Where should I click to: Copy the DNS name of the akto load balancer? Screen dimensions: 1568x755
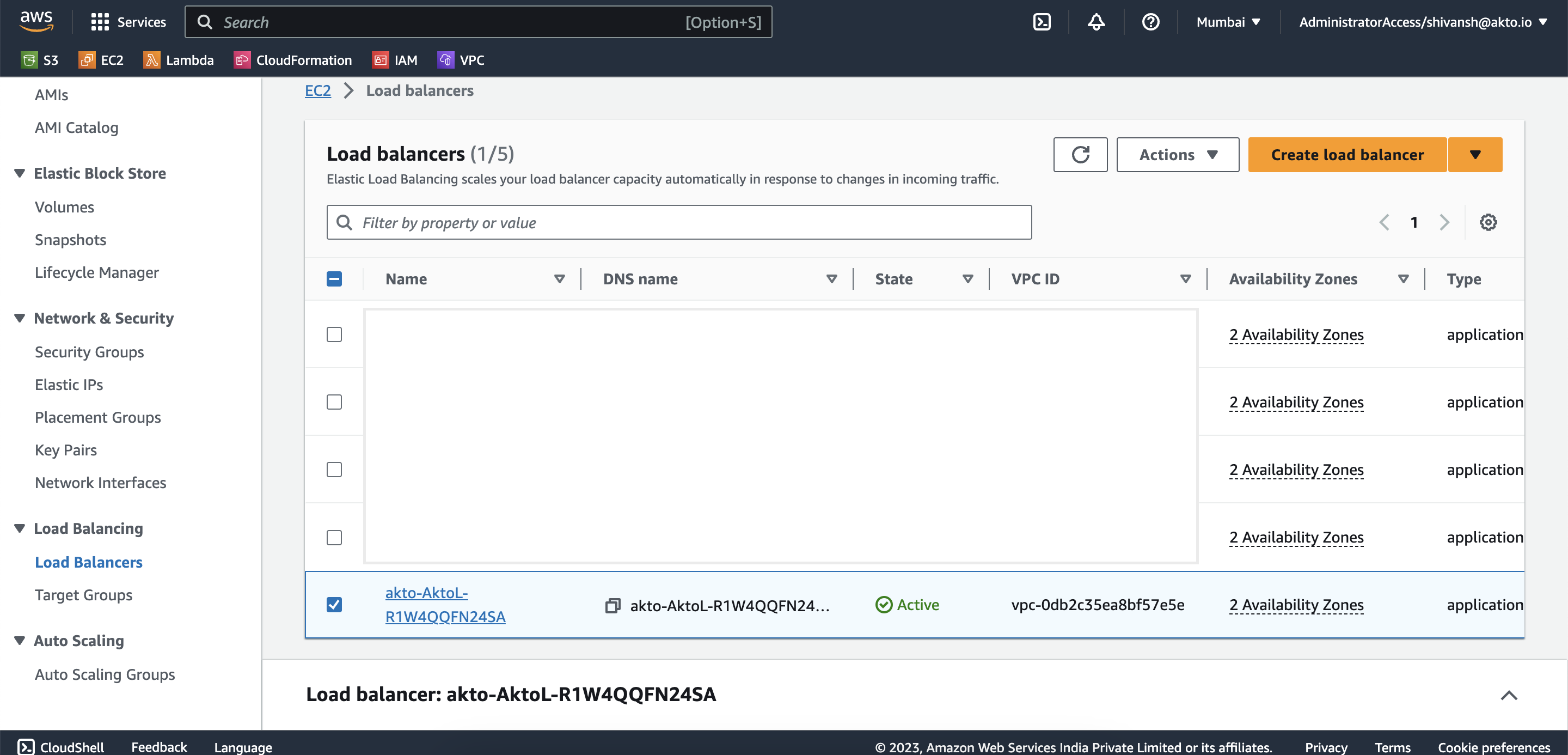click(612, 605)
